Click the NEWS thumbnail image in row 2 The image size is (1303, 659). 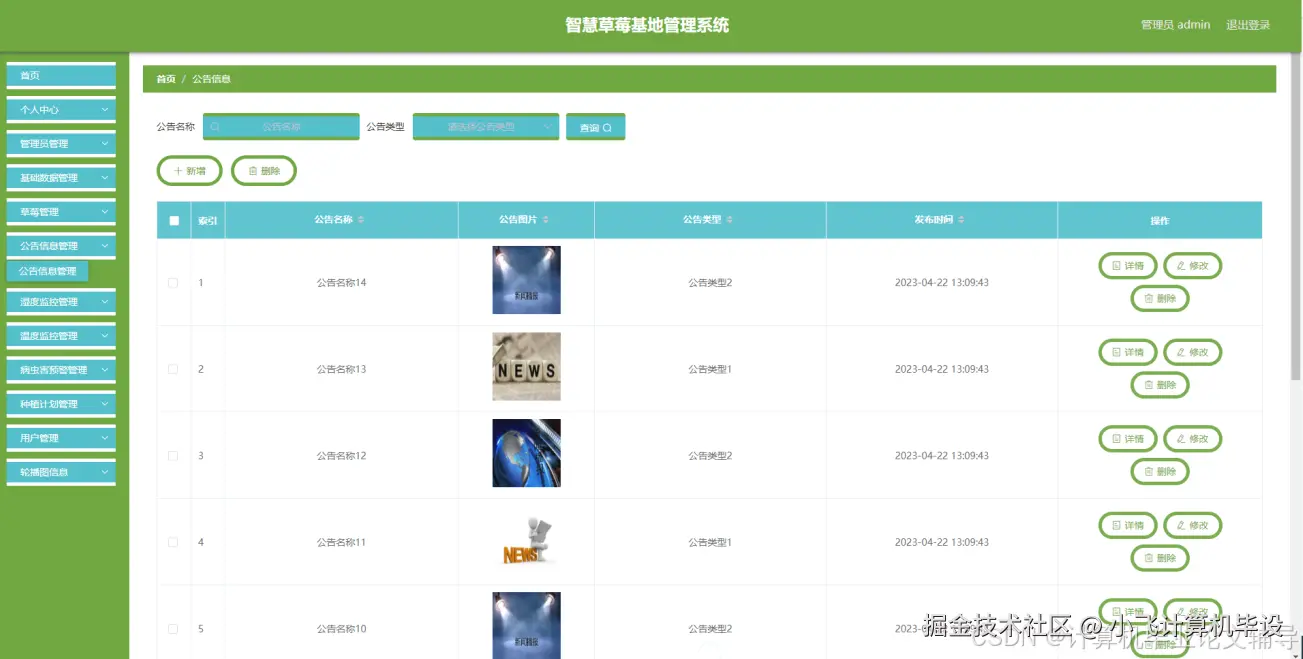pos(526,366)
